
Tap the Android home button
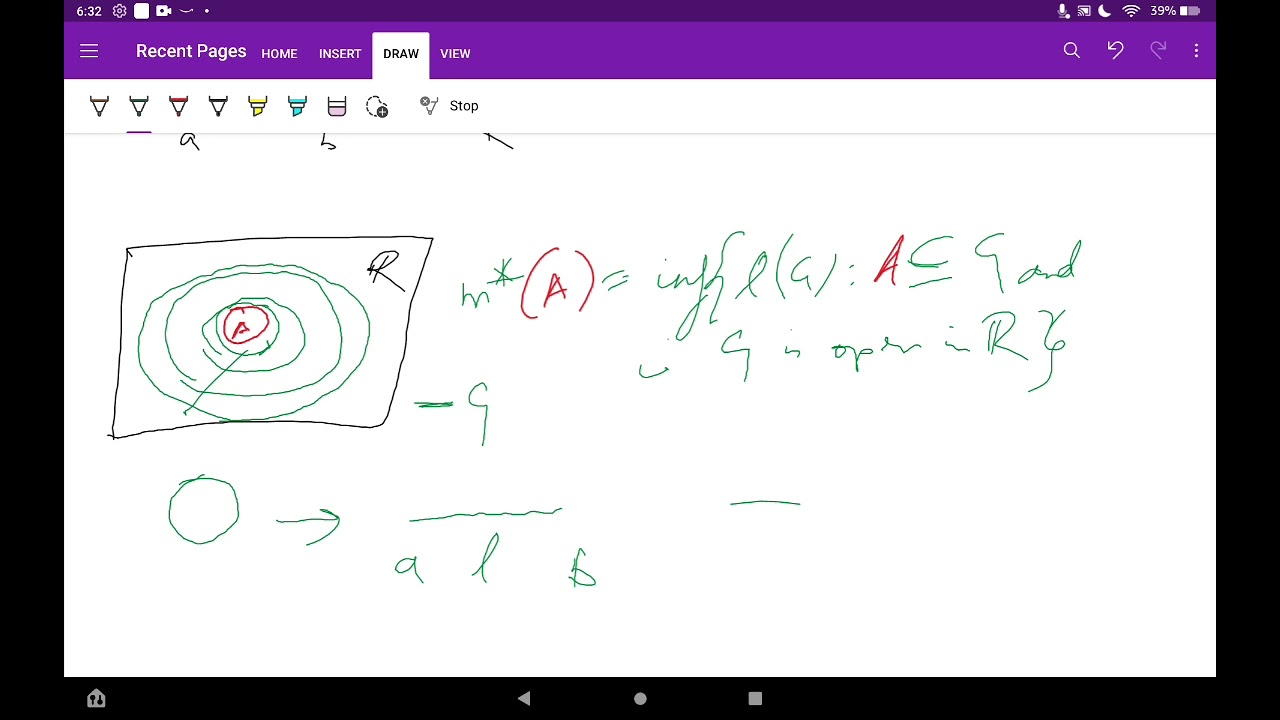click(640, 698)
